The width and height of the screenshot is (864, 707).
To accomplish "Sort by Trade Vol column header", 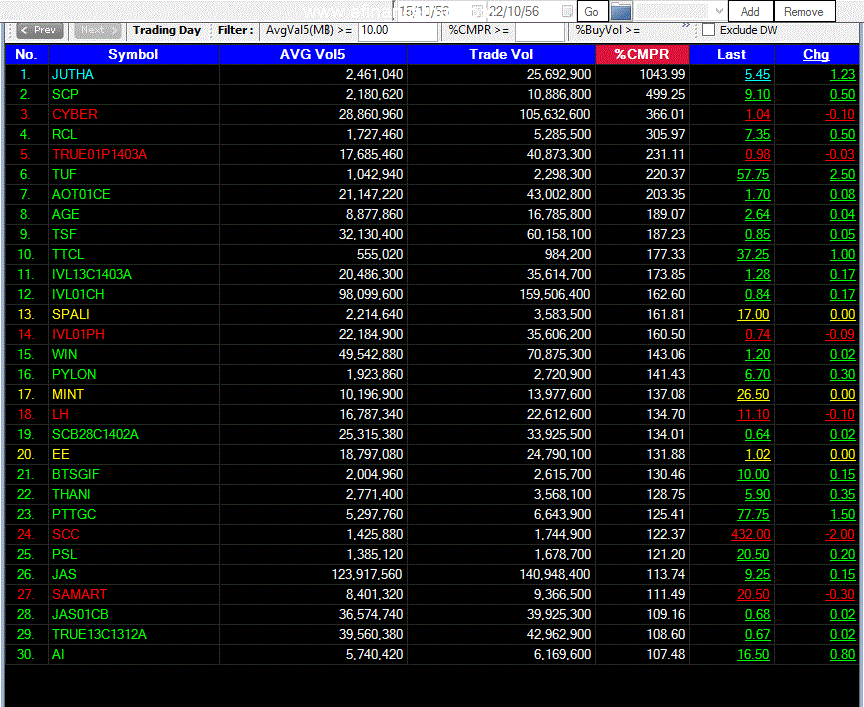I will (x=501, y=55).
